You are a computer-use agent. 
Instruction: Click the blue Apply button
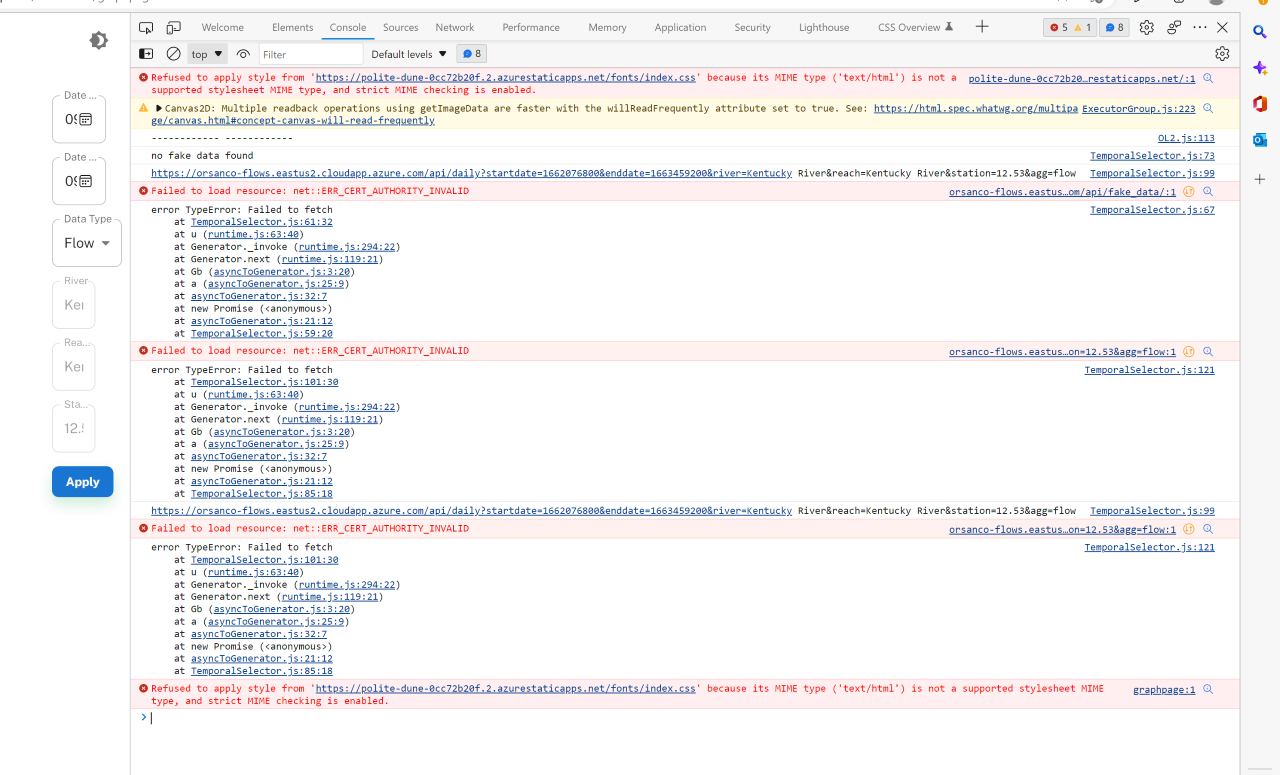point(83,482)
